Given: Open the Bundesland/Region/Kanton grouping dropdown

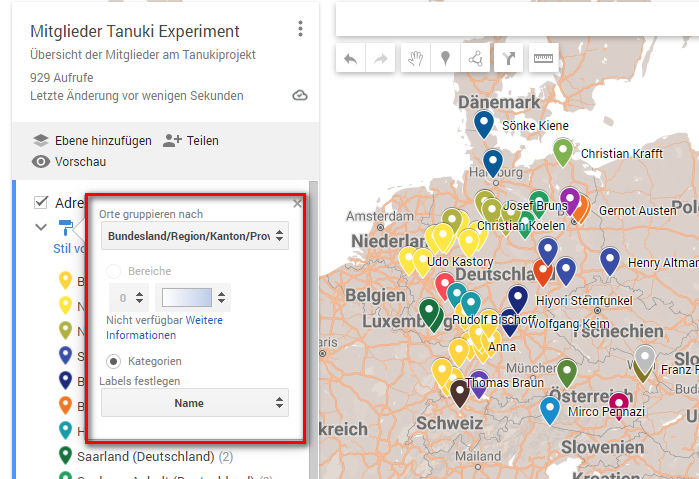Looking at the screenshot, I should click(195, 237).
